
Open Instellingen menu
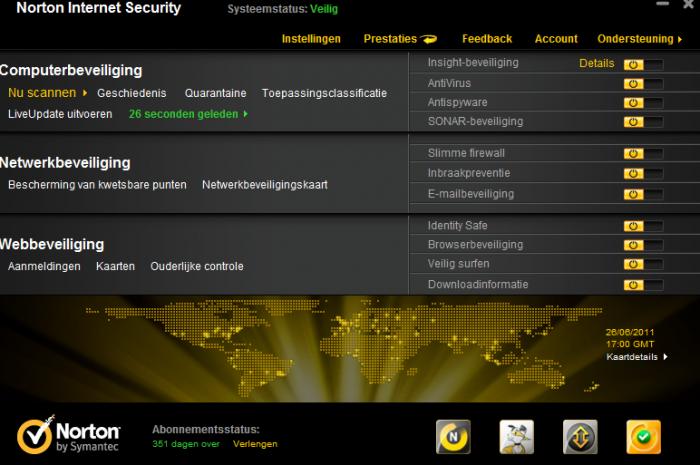point(311,39)
